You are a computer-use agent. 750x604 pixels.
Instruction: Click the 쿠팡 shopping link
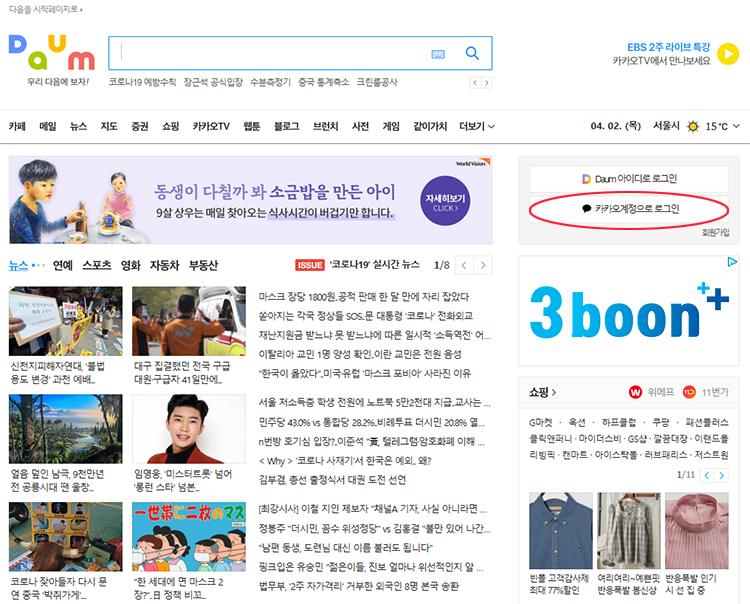(662, 423)
